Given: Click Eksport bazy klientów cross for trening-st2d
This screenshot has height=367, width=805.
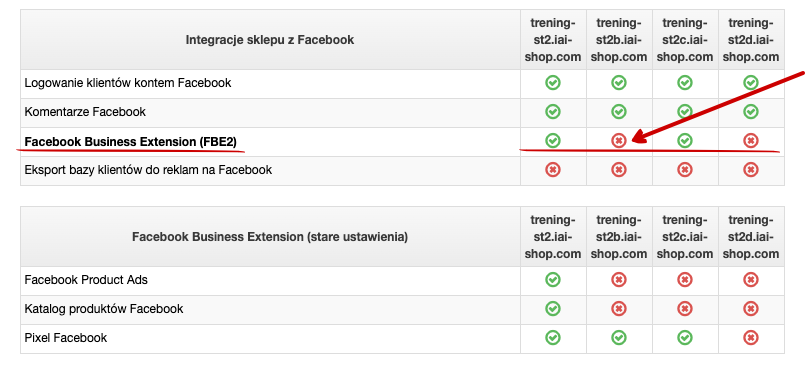Looking at the screenshot, I should coord(751,169).
